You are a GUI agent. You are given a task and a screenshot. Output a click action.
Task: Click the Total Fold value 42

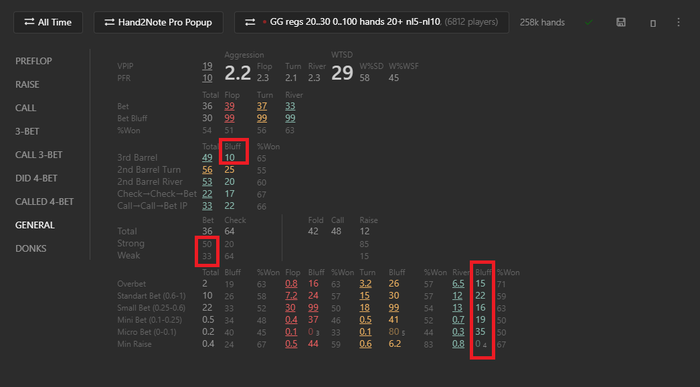click(x=313, y=231)
